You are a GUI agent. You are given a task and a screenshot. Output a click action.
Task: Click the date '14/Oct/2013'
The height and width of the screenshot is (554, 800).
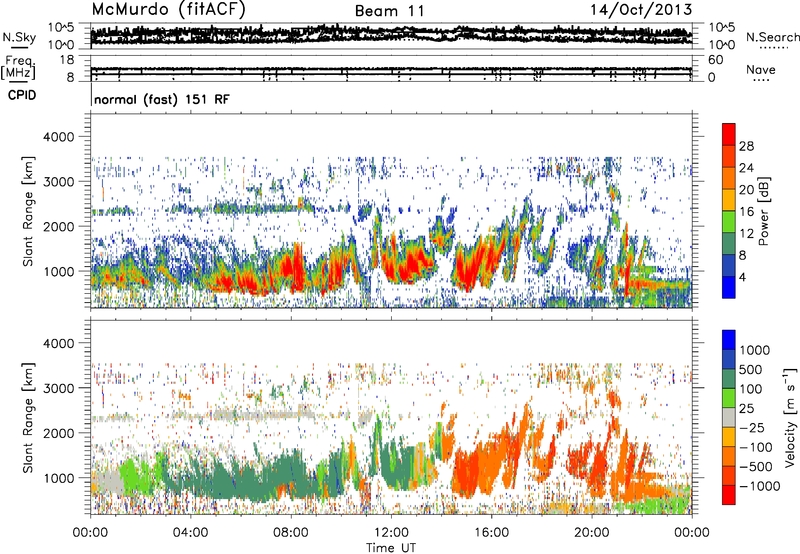(641, 10)
